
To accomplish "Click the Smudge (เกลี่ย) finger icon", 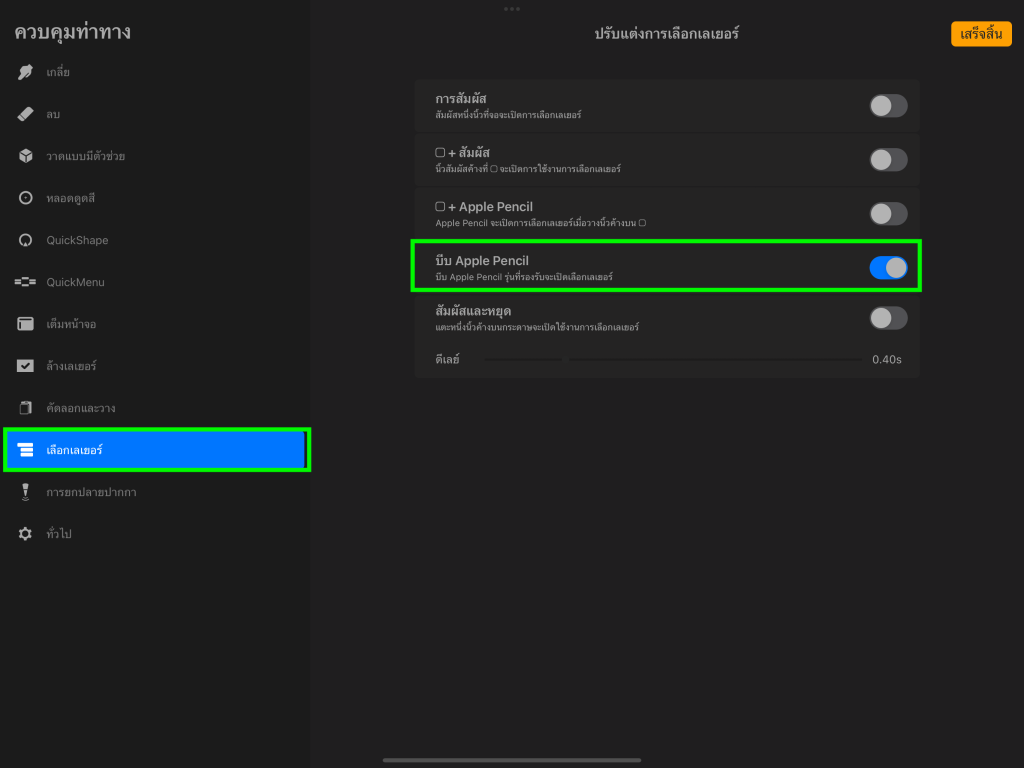I will (26, 72).
